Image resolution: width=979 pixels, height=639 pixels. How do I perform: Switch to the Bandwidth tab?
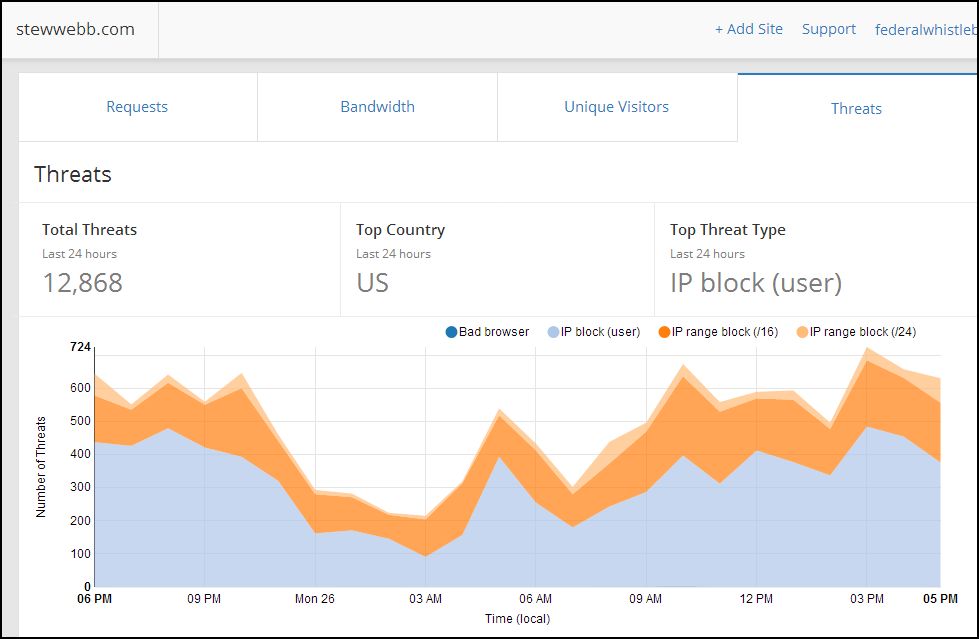[x=377, y=107]
